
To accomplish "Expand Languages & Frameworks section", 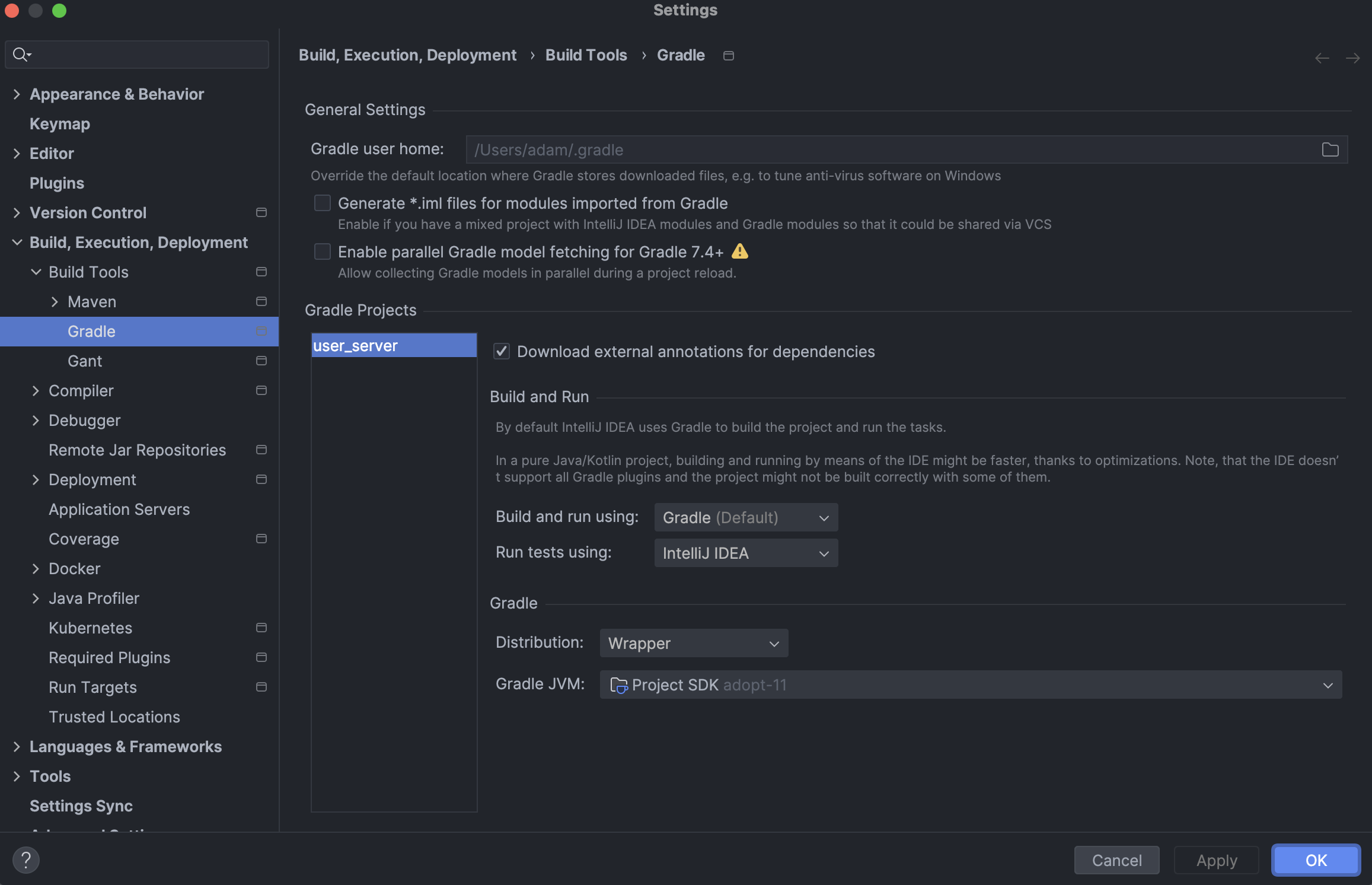I will point(17,746).
